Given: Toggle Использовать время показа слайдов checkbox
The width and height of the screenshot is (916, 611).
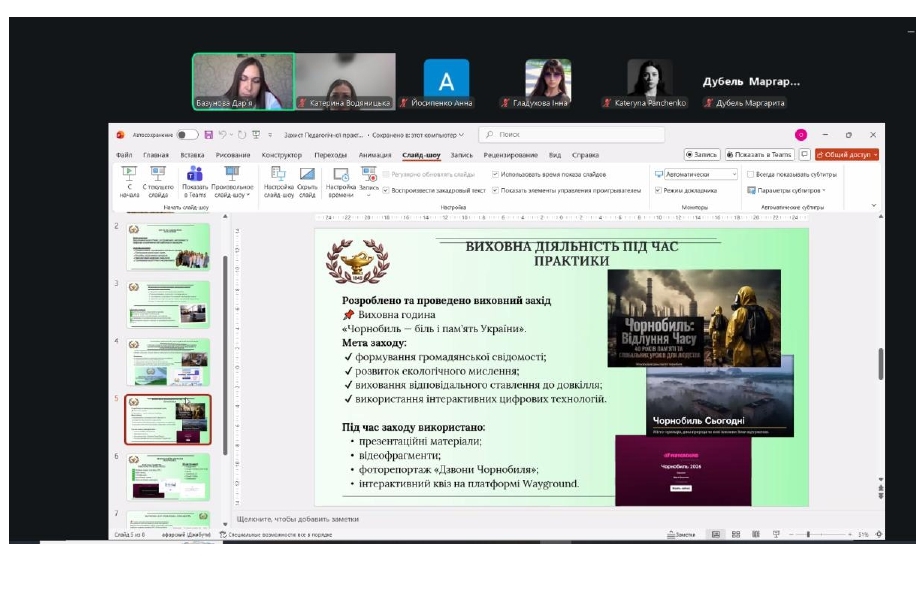Looking at the screenshot, I should pos(495,174).
